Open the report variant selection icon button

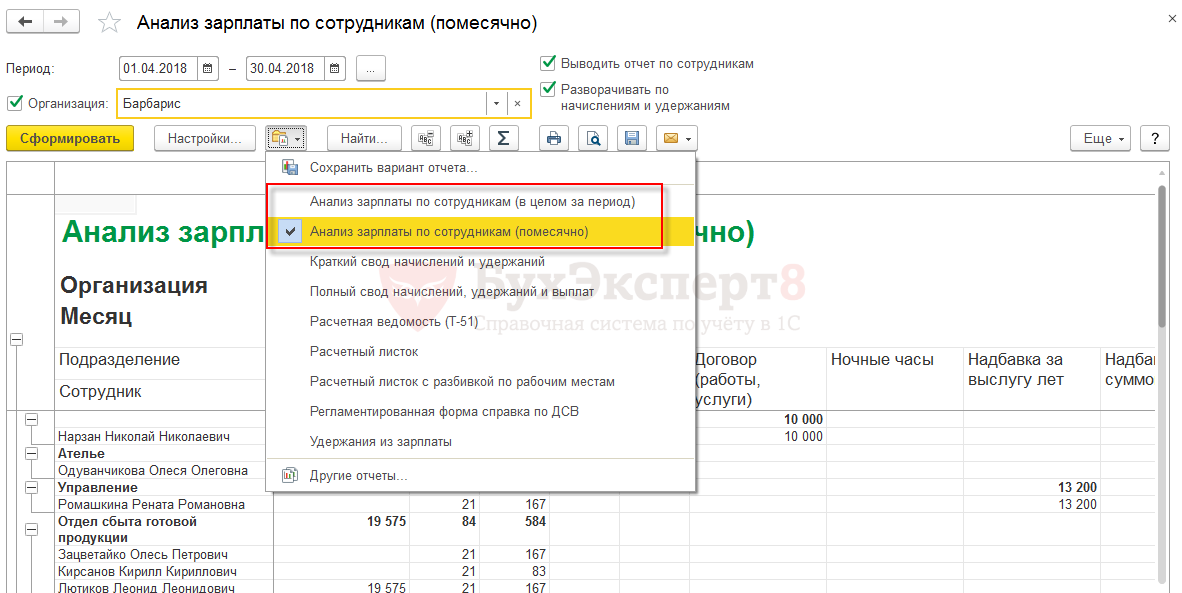[286, 139]
